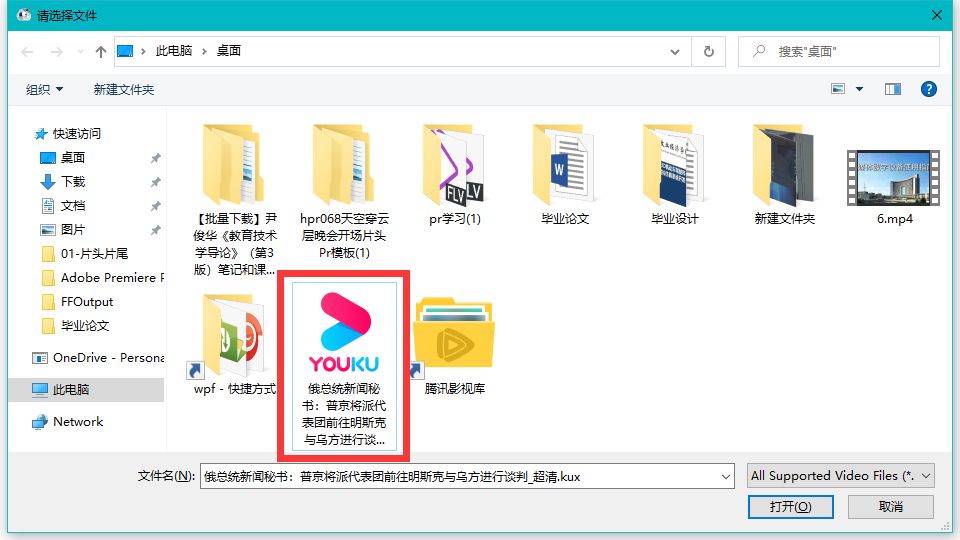
Task: Pin toggle next to 文档
Action: coord(156,206)
